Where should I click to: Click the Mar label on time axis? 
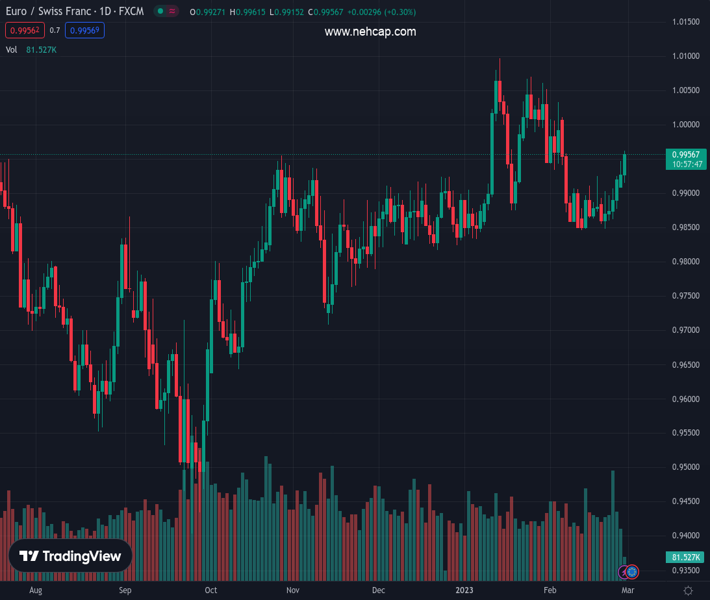click(x=627, y=591)
